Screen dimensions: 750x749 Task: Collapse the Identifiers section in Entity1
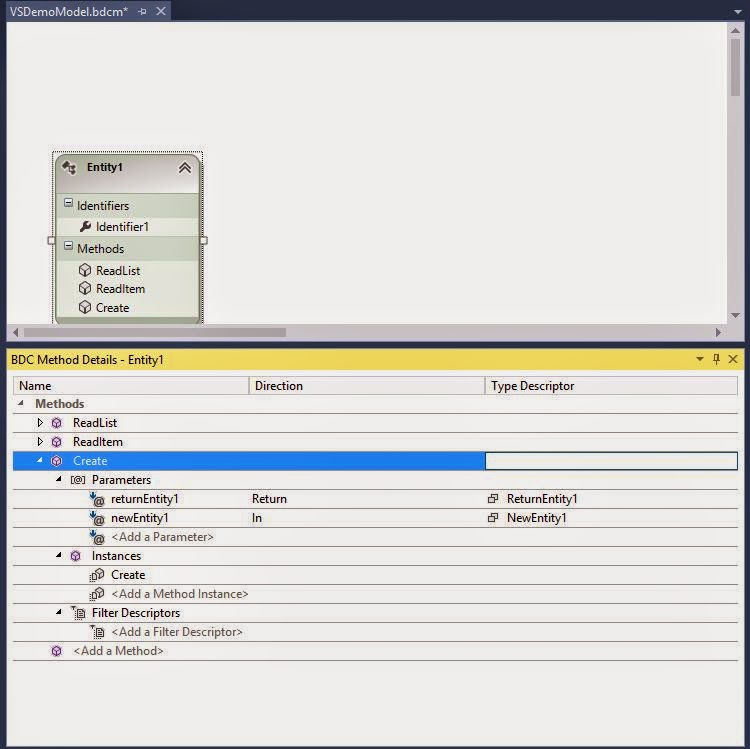pyautogui.click(x=68, y=202)
